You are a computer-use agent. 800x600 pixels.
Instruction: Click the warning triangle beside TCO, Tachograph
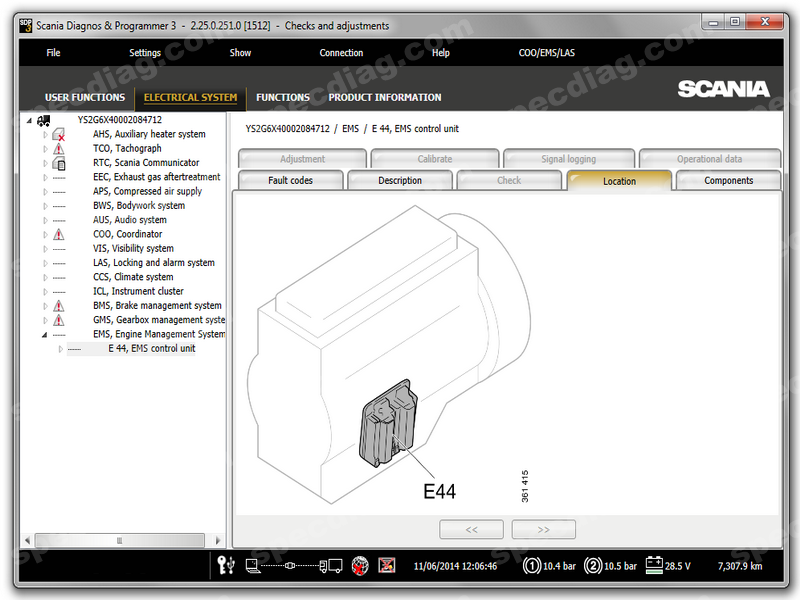point(59,149)
